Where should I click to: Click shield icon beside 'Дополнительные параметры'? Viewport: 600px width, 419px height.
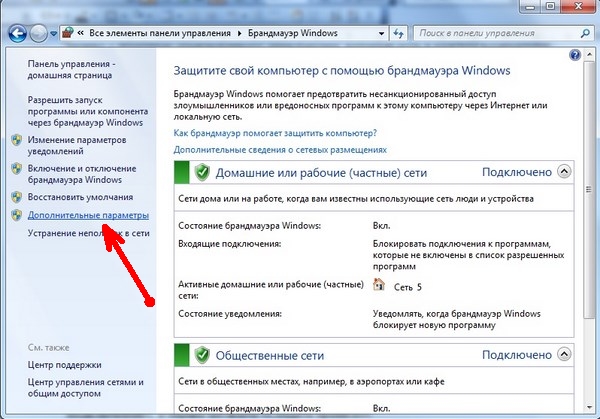pyautogui.click(x=16, y=215)
